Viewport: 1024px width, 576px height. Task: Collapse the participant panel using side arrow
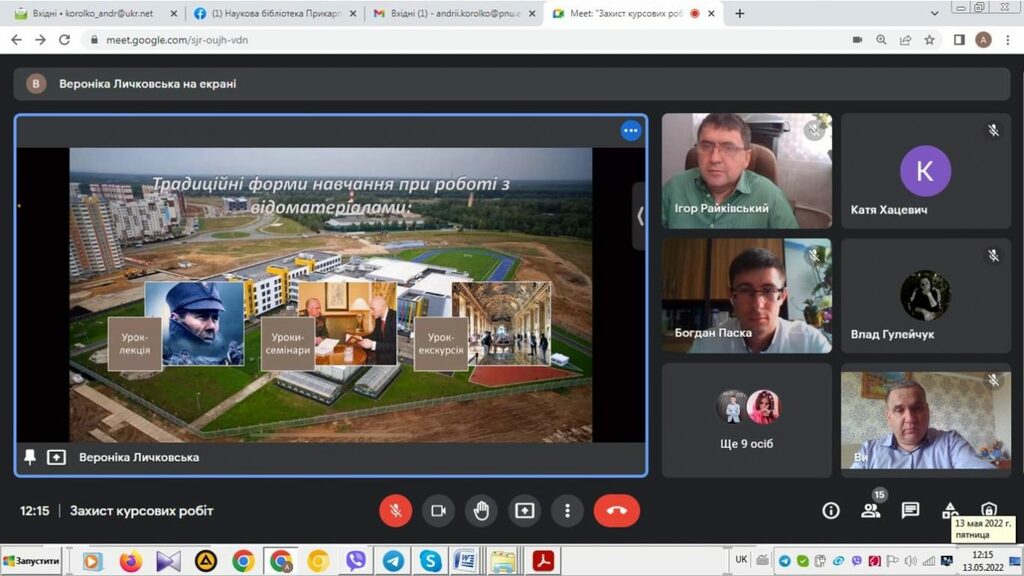[640, 215]
